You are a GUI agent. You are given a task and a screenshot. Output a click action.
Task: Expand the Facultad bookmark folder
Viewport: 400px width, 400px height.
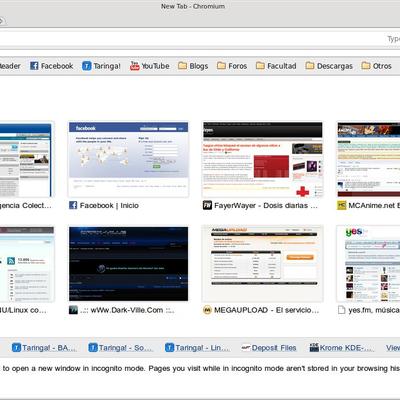point(276,66)
